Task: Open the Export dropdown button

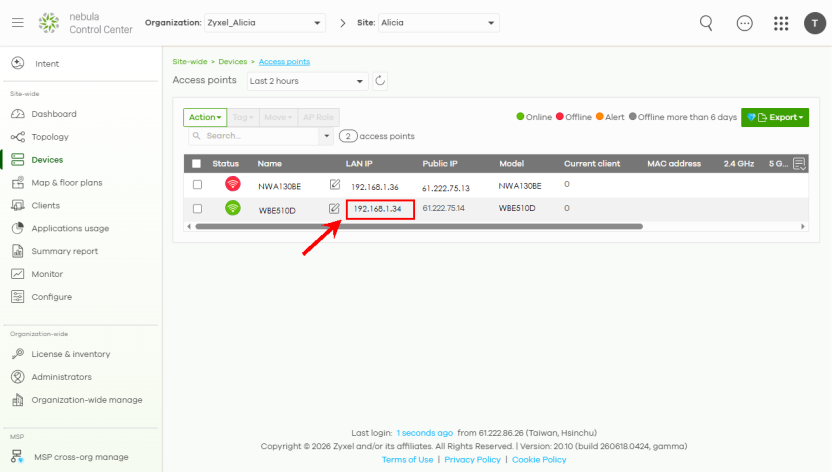Action: (775, 117)
